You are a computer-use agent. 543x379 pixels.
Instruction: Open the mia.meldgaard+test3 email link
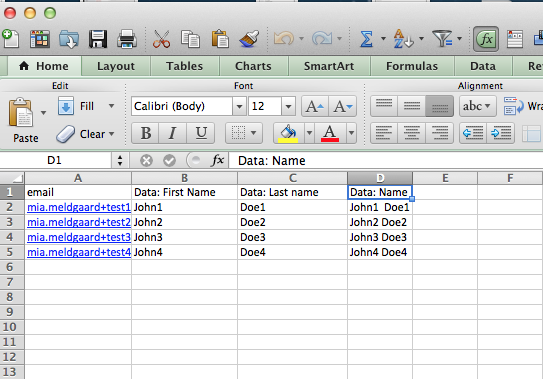click(79, 237)
